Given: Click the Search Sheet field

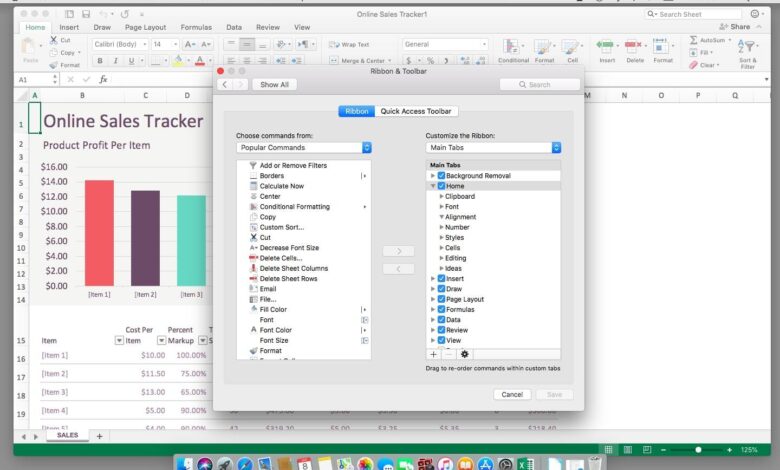Looking at the screenshot, I should [x=693, y=14].
